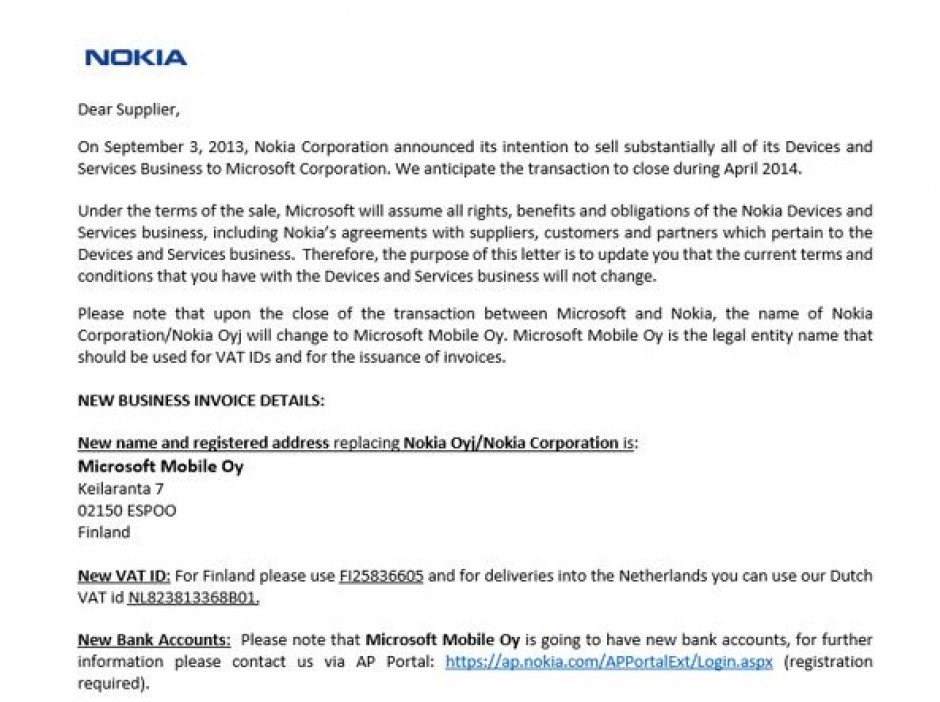Screen dimensions: 940x702
Task: Click bold 'Microsoft Mobile Oy' in bank accounts paragraph
Action: point(442,640)
